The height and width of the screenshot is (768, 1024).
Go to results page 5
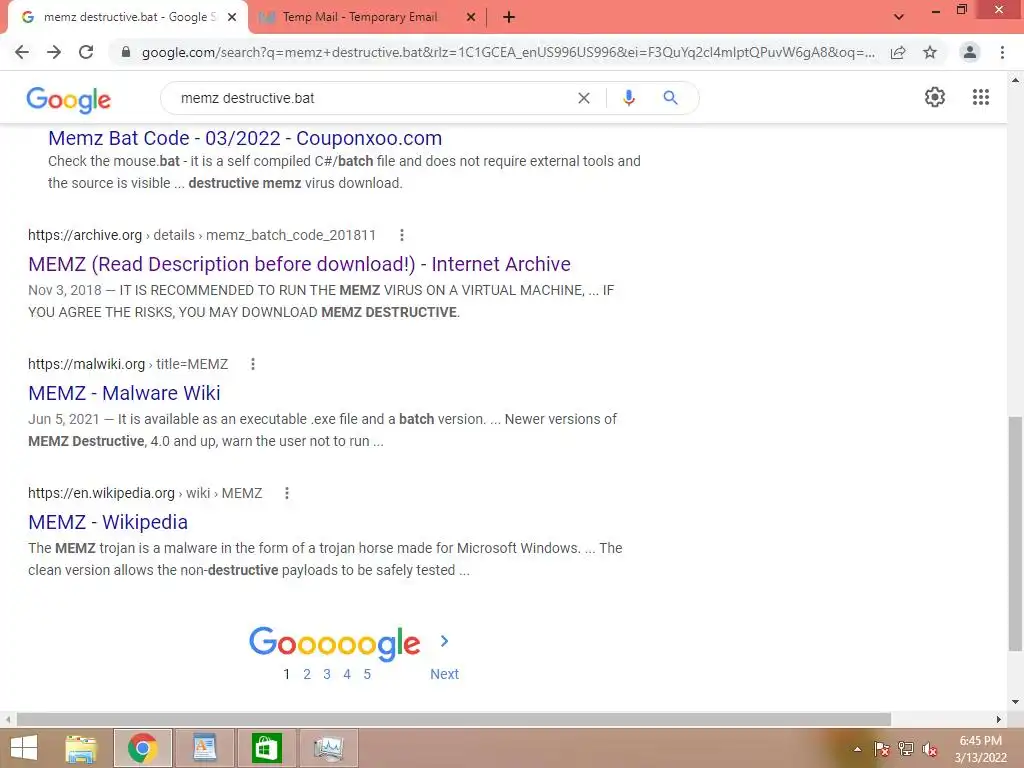(x=367, y=674)
